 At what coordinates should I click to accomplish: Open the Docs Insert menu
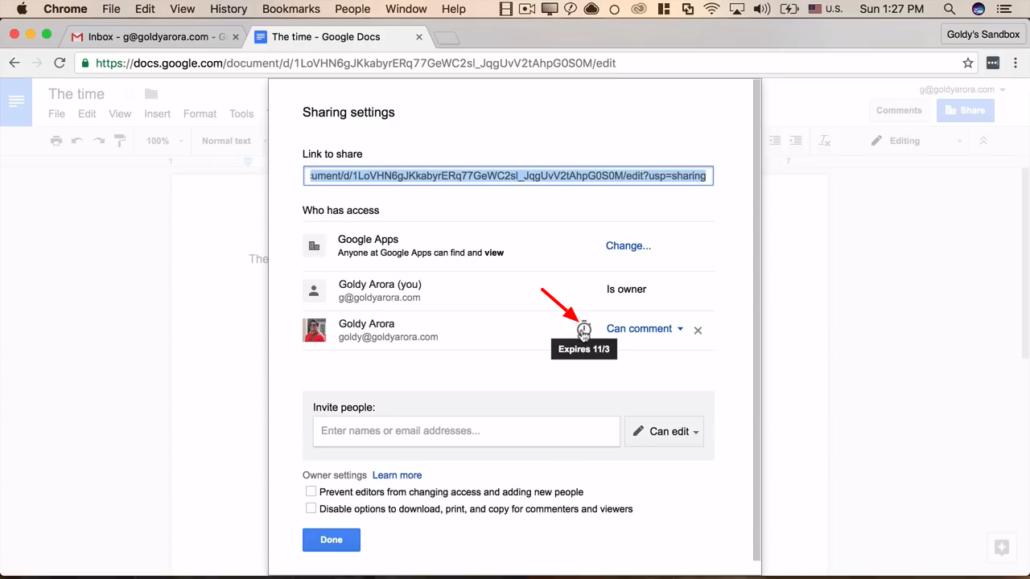[157, 114]
